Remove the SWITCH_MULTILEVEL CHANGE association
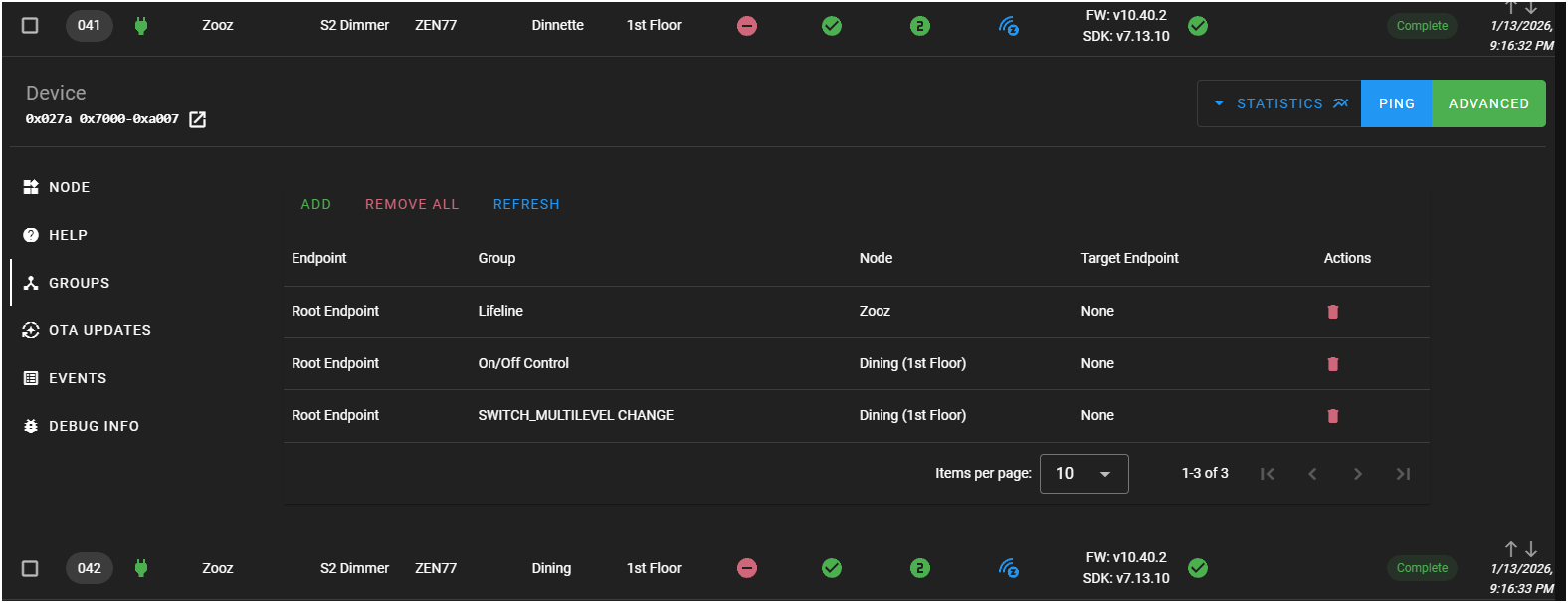Viewport: 1568px width, 603px height. (x=1332, y=416)
